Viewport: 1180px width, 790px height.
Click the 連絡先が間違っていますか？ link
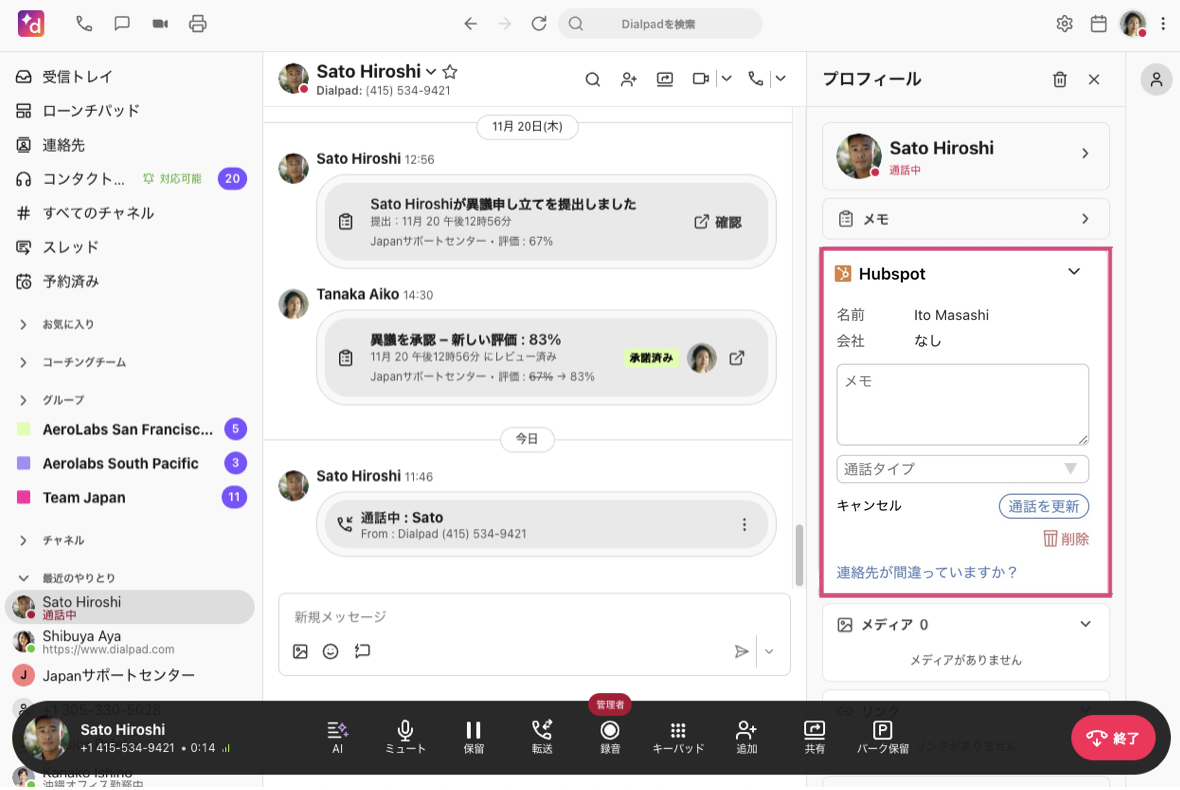(x=927, y=572)
